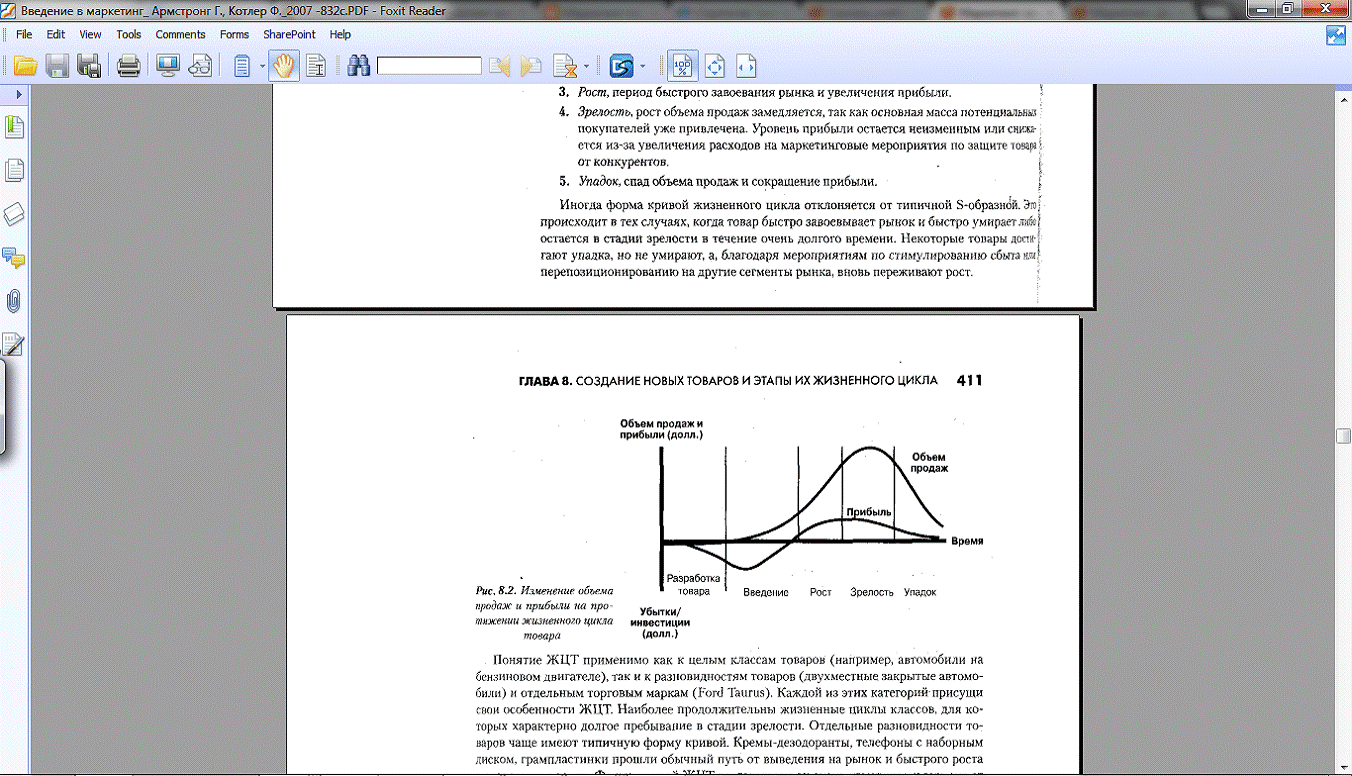Image resolution: width=1352 pixels, height=776 pixels.
Task: Open the search options dropdown arrow
Action: pyautogui.click(x=586, y=67)
